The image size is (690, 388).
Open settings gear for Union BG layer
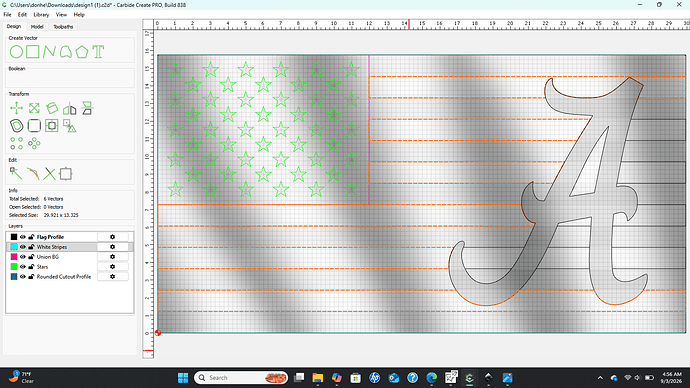tap(112, 257)
